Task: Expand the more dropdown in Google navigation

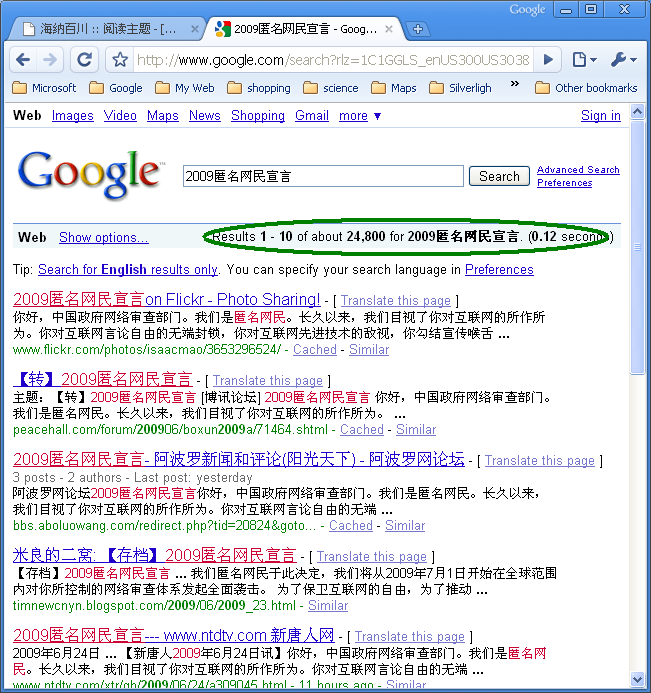Action: pos(359,116)
